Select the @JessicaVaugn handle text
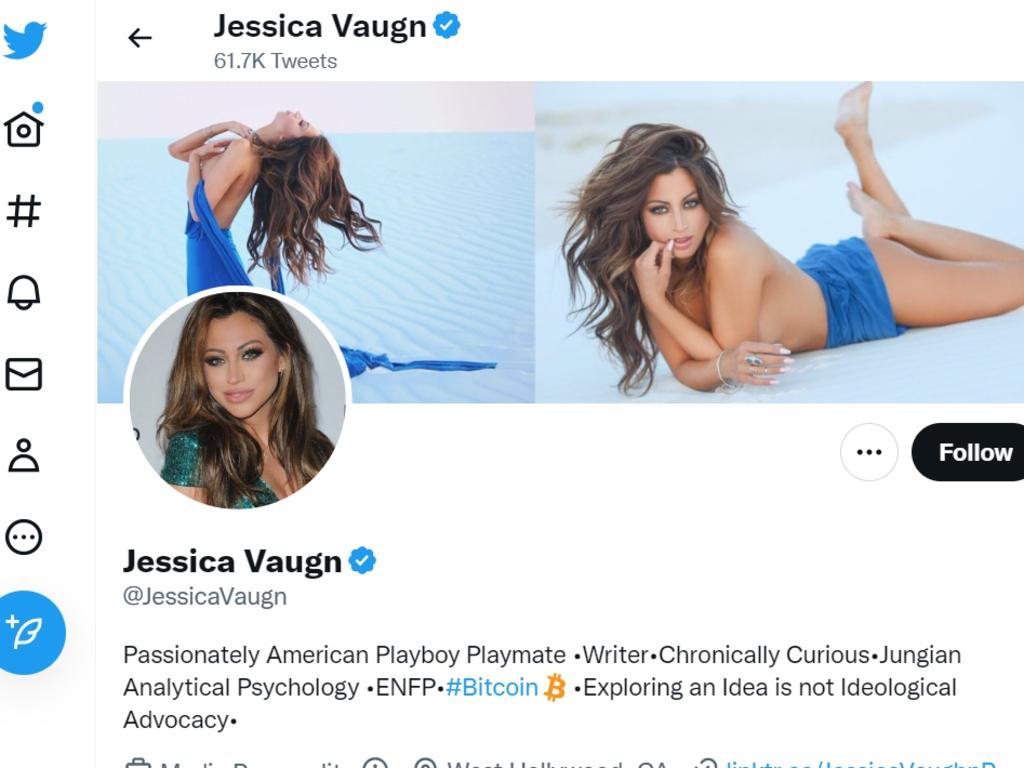This screenshot has height=768, width=1024. point(205,596)
